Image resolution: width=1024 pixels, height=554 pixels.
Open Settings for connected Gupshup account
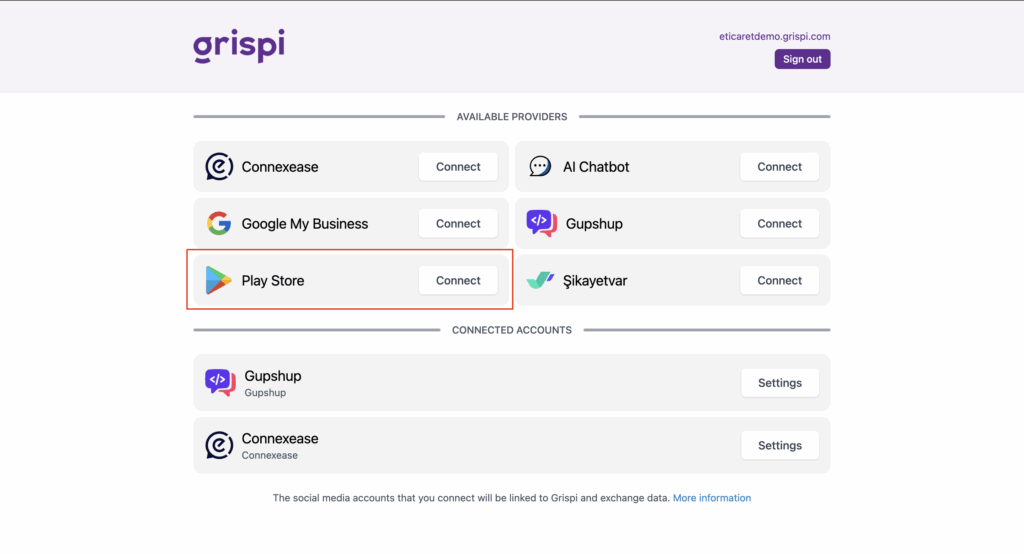[780, 383]
